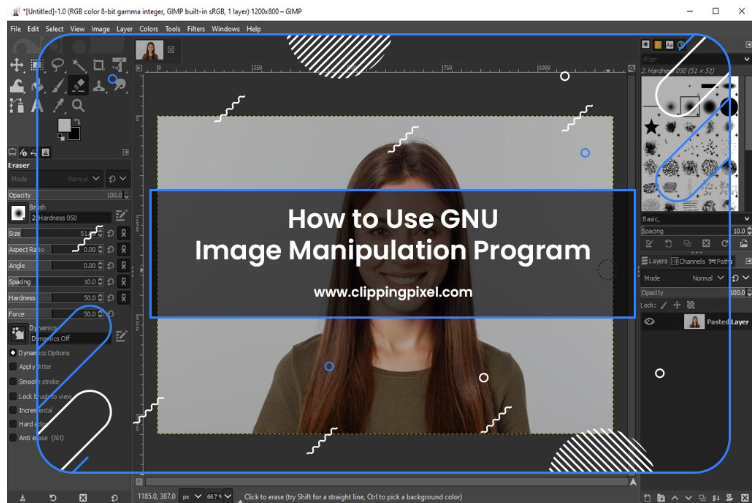Enable the Smooth stroke checkbox
752x503 pixels.
(13, 381)
